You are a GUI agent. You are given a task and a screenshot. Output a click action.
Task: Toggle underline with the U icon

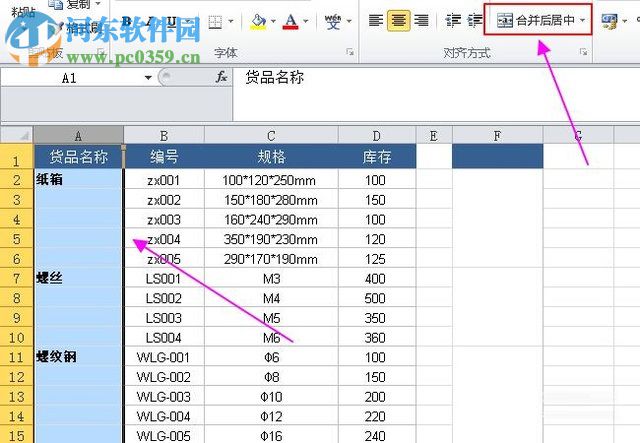[x=171, y=21]
